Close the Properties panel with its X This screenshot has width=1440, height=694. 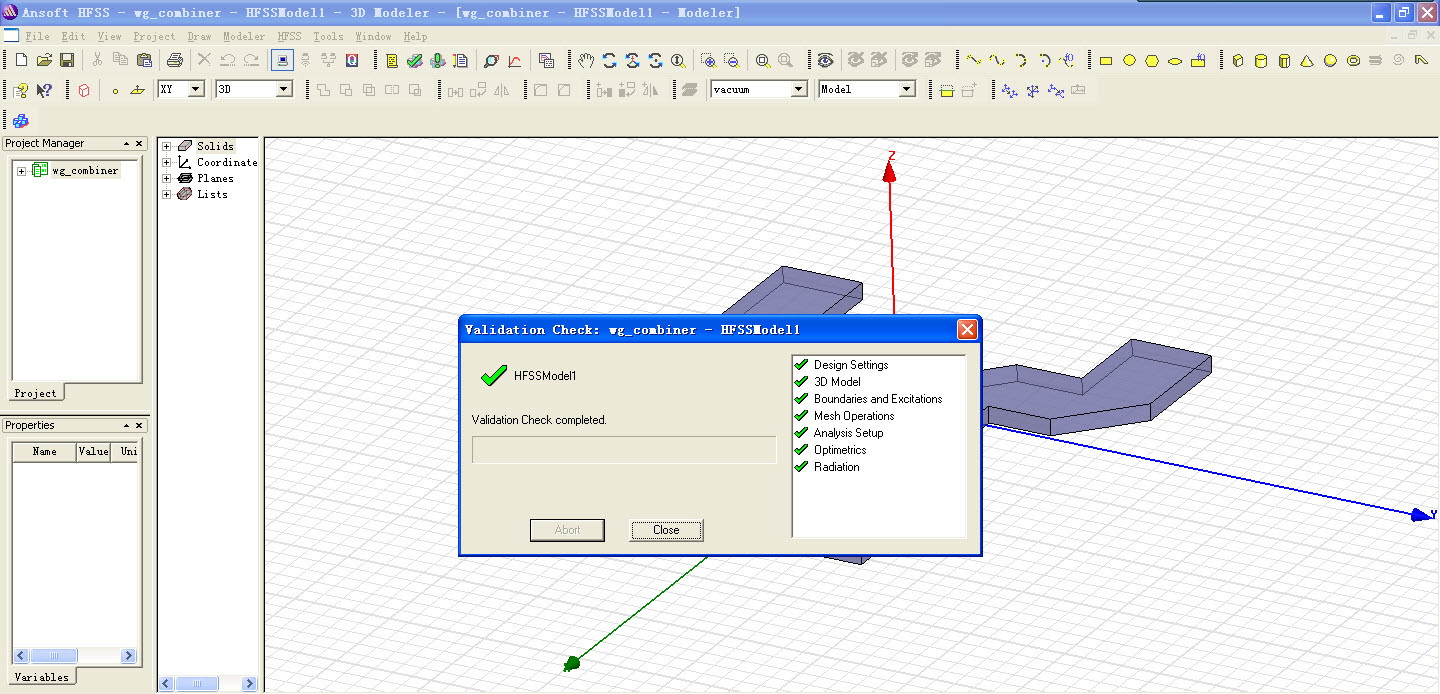pyautogui.click(x=139, y=425)
